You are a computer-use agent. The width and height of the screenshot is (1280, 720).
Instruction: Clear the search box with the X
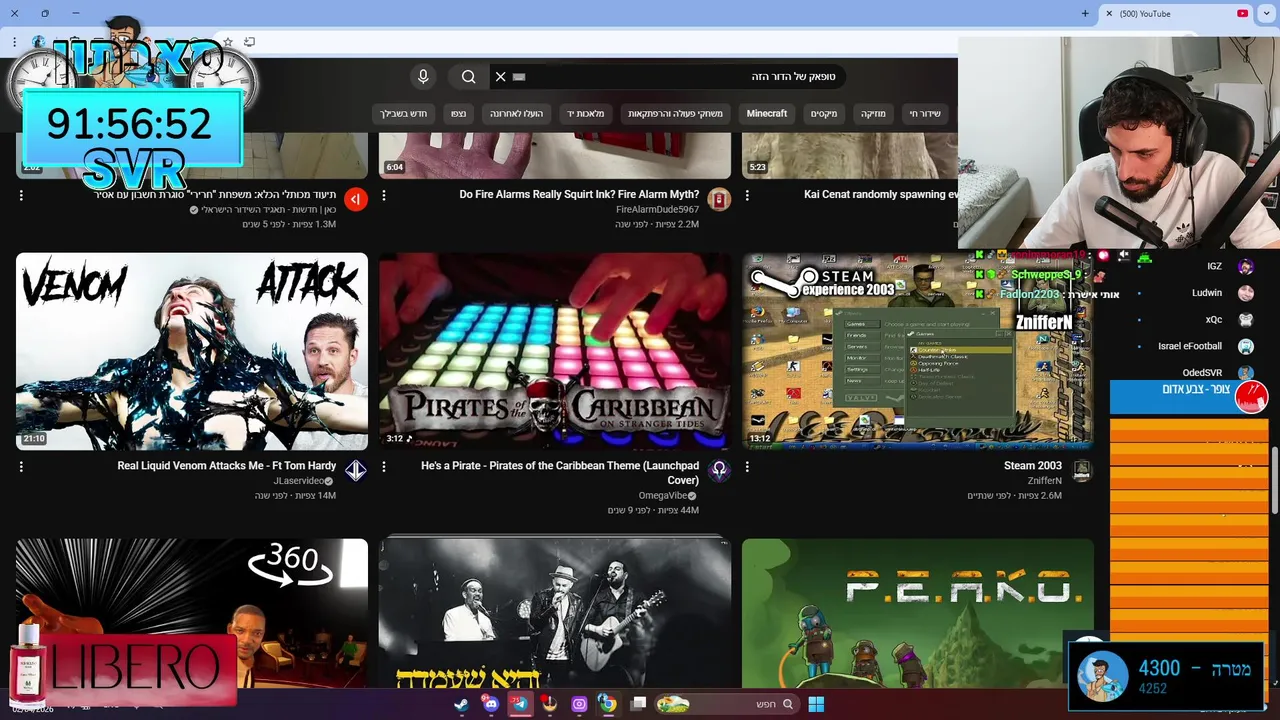[x=501, y=77]
